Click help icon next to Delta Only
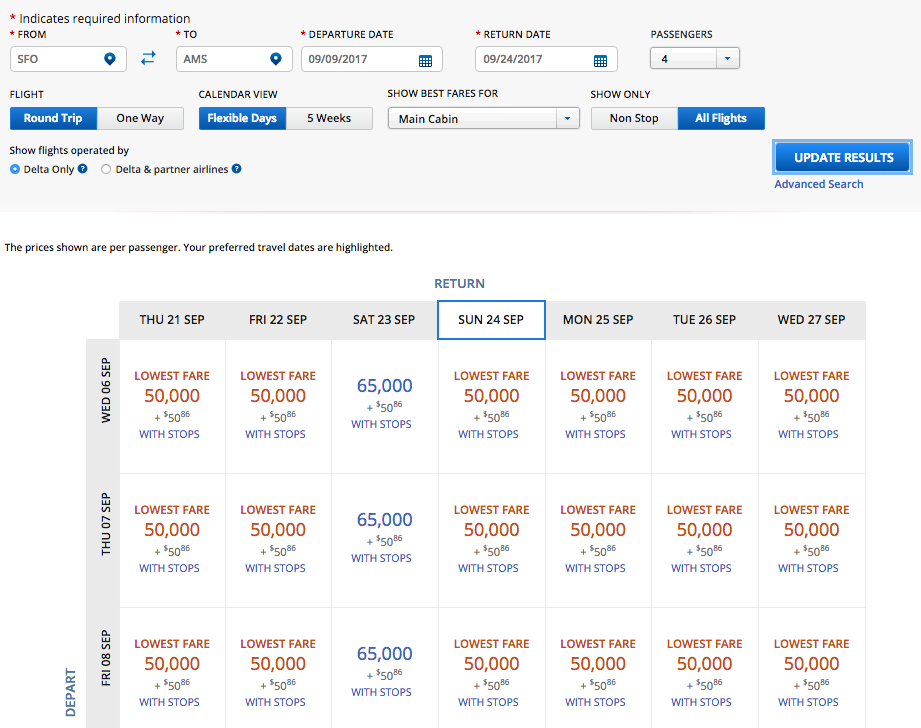The height and width of the screenshot is (728, 921). pyautogui.click(x=83, y=169)
